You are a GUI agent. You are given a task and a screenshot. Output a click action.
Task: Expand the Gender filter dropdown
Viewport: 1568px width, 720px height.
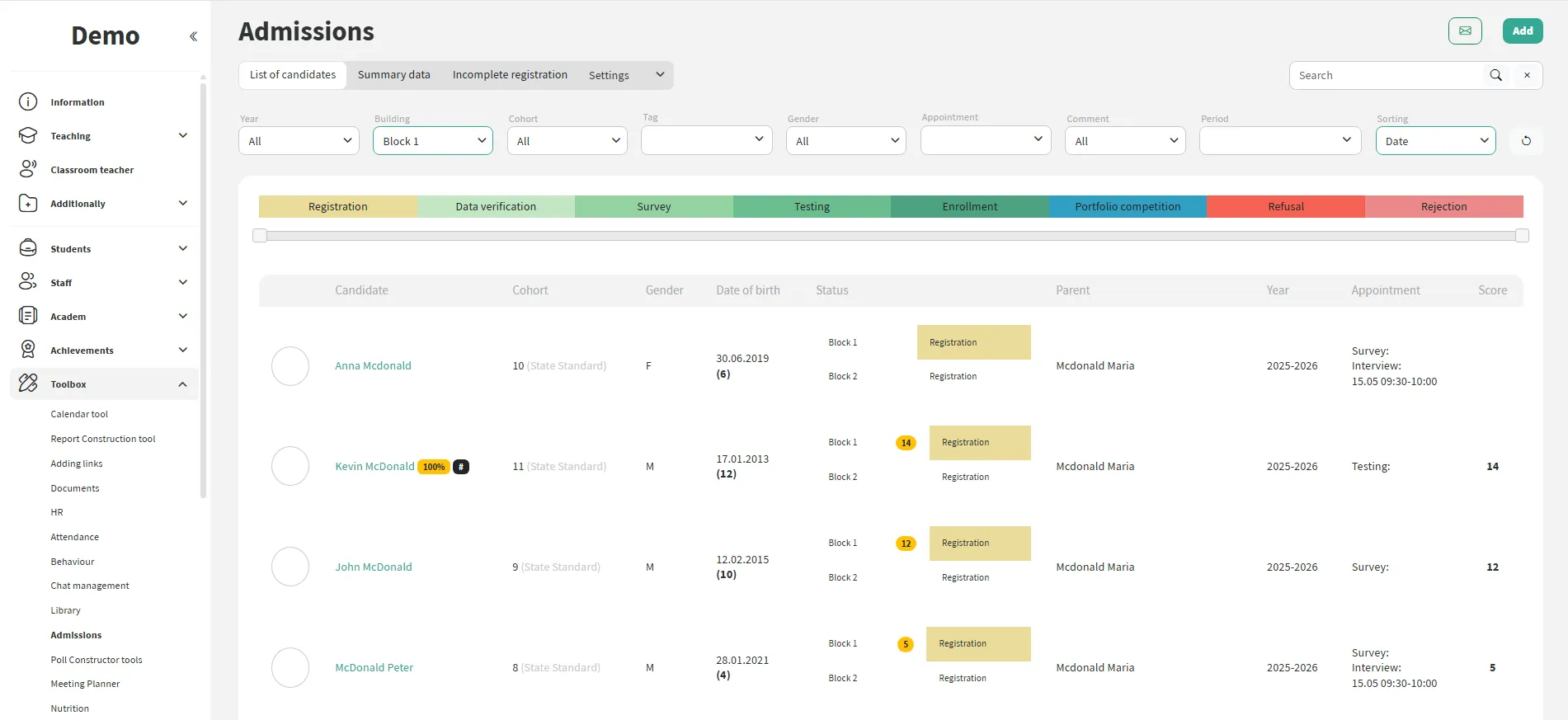845,141
